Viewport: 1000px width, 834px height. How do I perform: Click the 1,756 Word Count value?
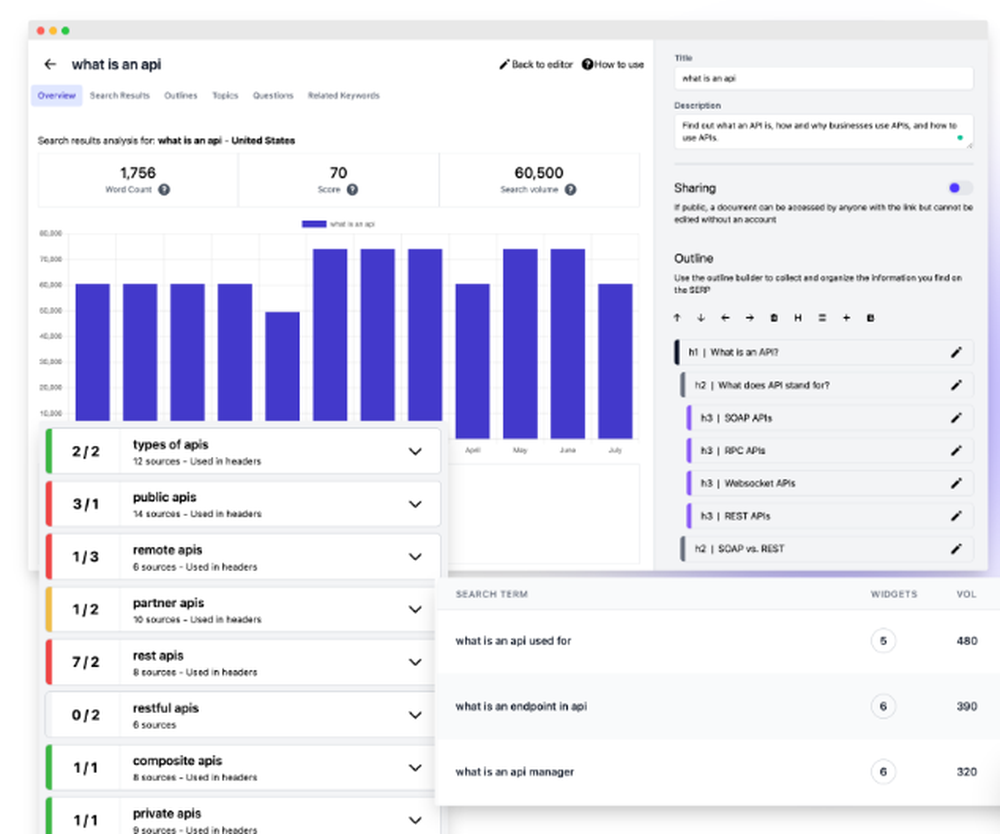tap(138, 173)
